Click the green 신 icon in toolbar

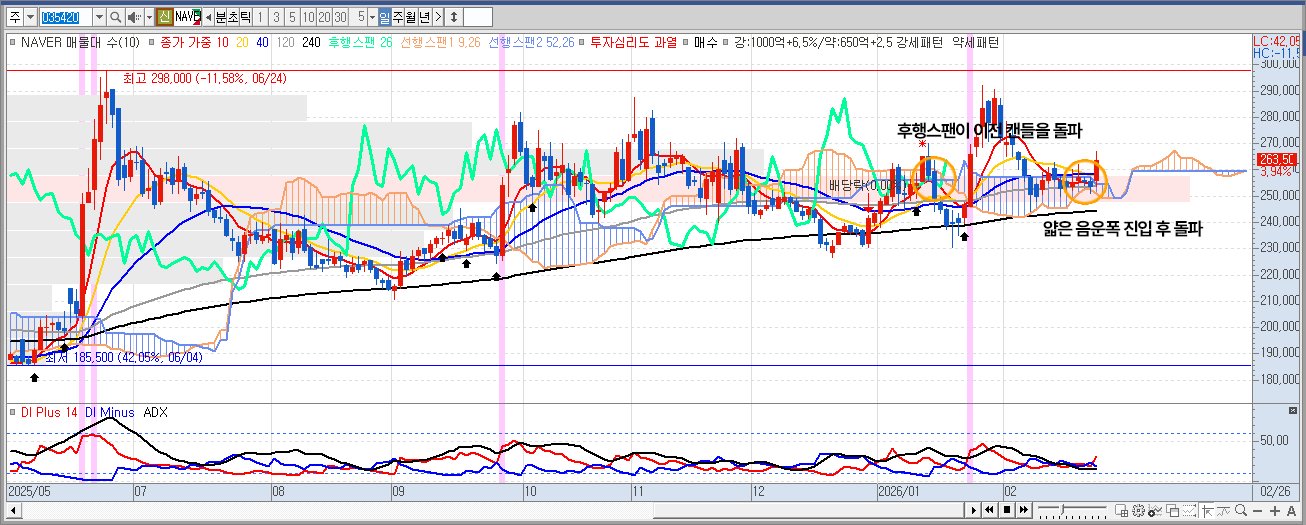164,17
